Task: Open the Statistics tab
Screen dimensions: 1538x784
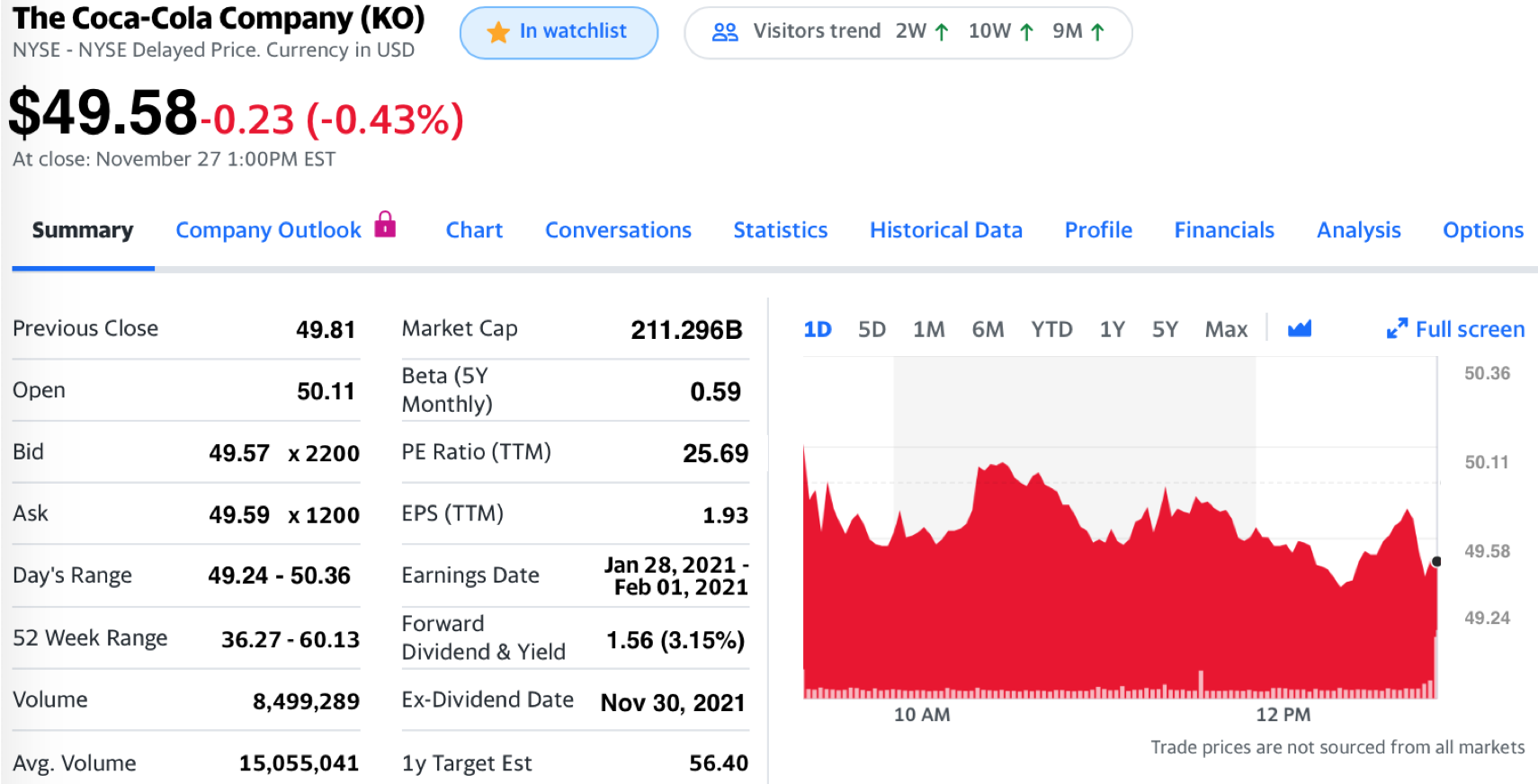Action: pyautogui.click(x=781, y=231)
